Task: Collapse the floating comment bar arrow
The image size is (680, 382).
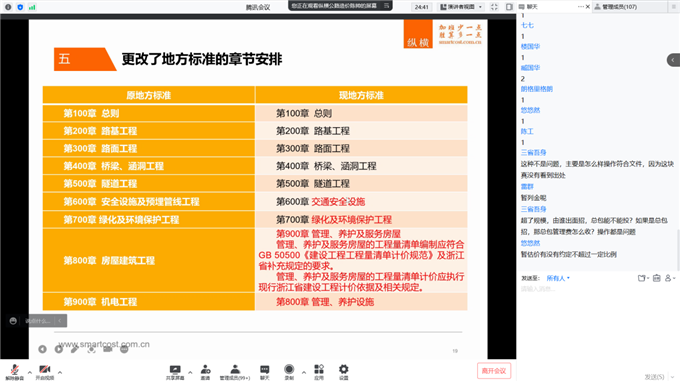Action: 60,321
